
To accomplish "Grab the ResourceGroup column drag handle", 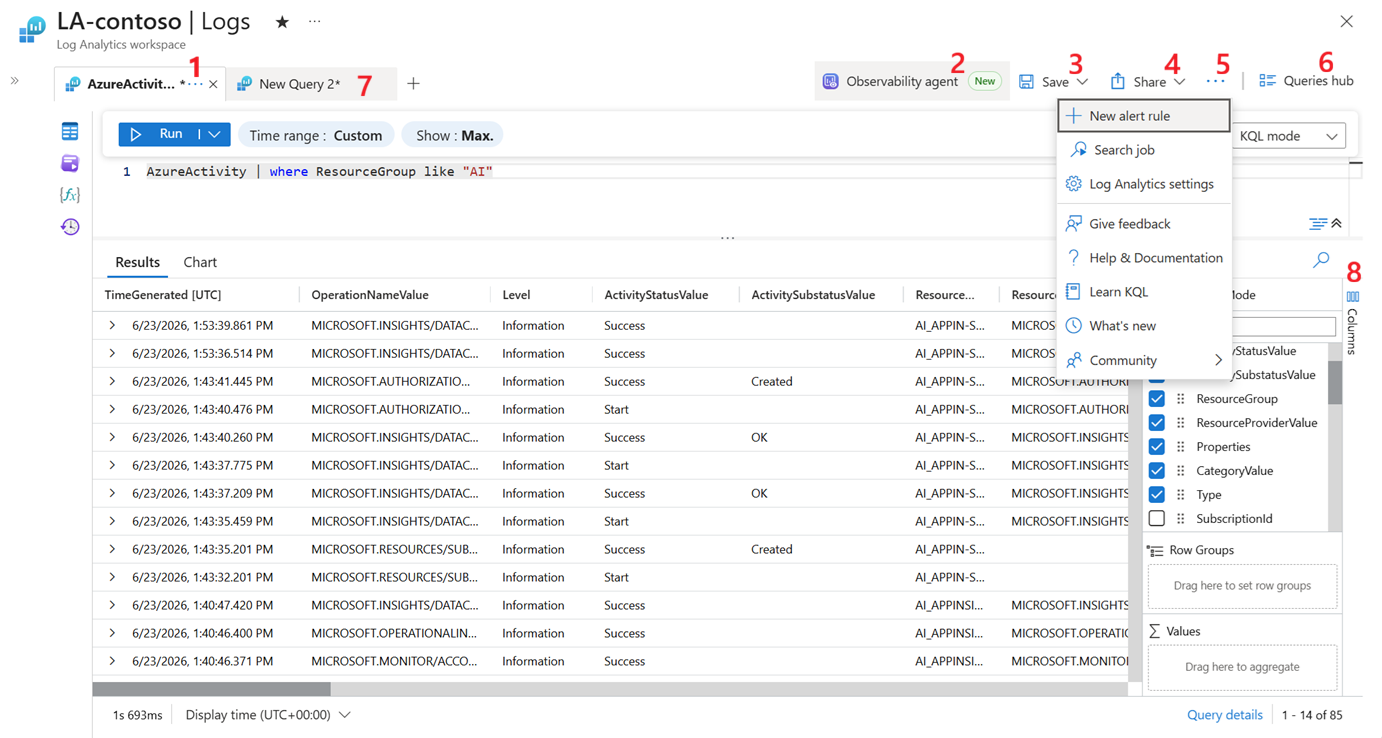I will [1181, 399].
